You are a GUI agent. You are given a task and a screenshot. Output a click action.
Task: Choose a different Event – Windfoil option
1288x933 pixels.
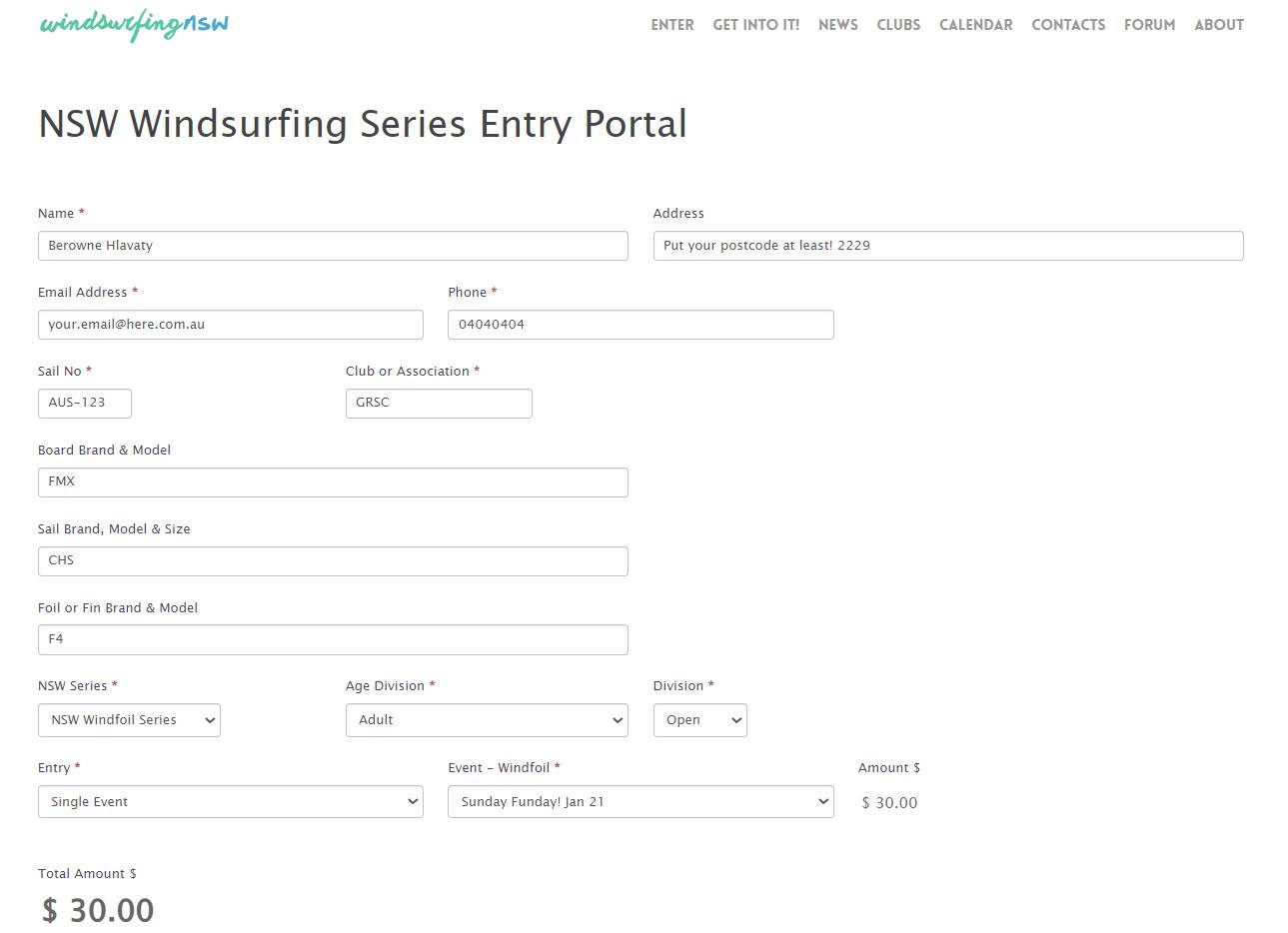tap(641, 802)
